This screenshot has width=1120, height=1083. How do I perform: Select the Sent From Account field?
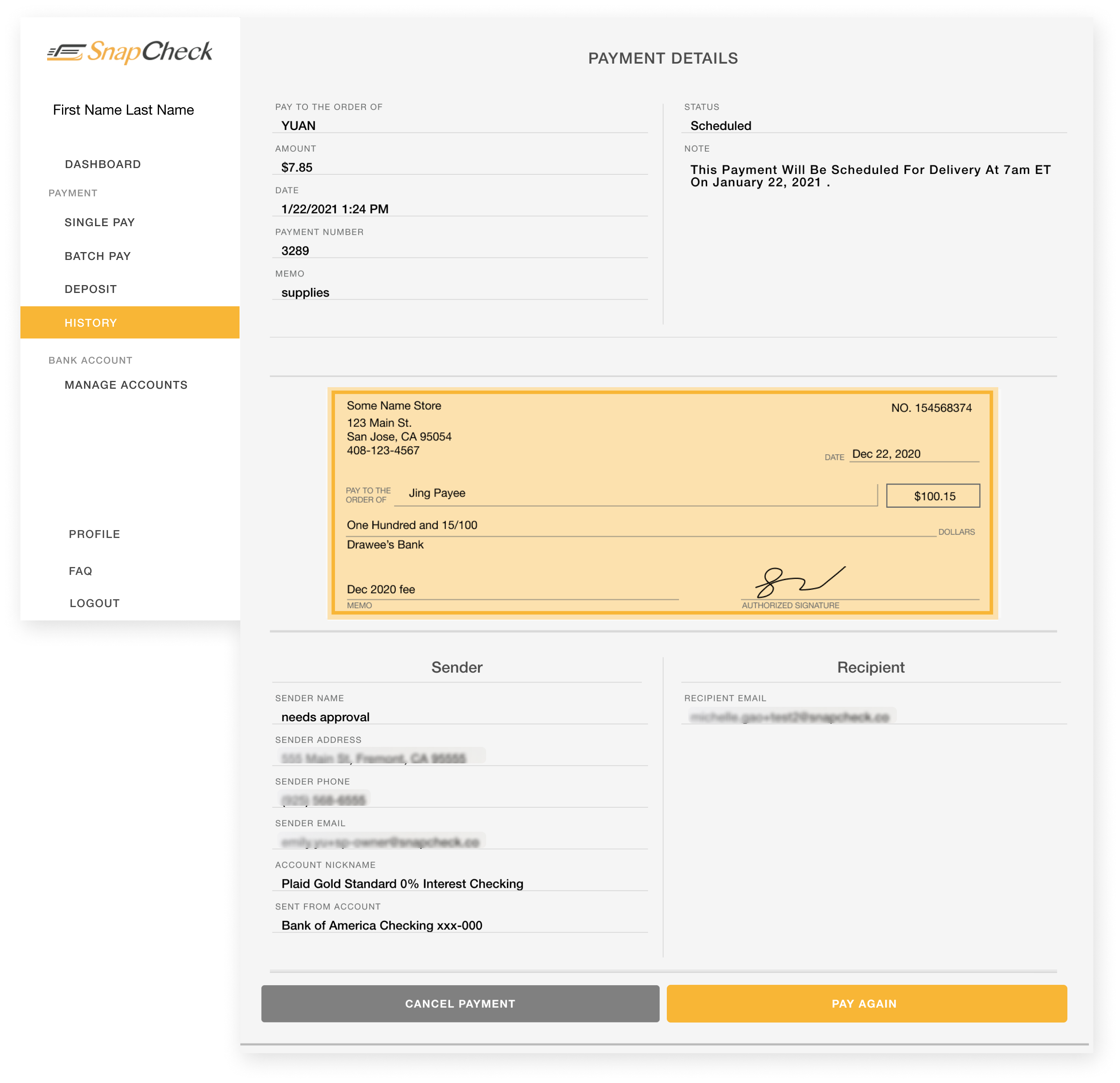460,925
